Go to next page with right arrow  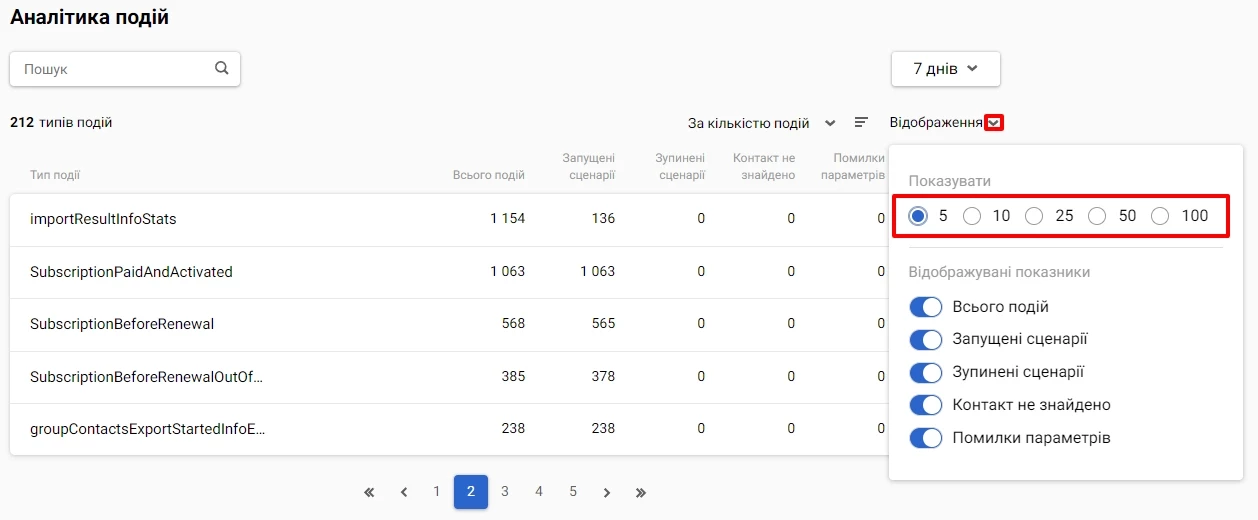point(607,492)
